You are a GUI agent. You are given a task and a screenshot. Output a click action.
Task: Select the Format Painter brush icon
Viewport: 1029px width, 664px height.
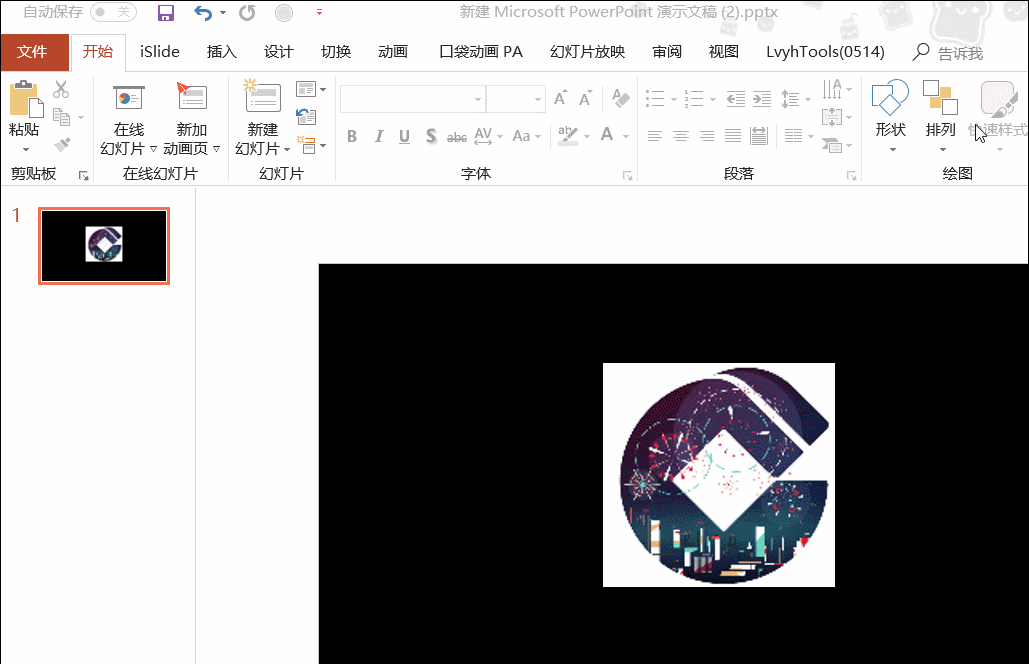point(61,145)
